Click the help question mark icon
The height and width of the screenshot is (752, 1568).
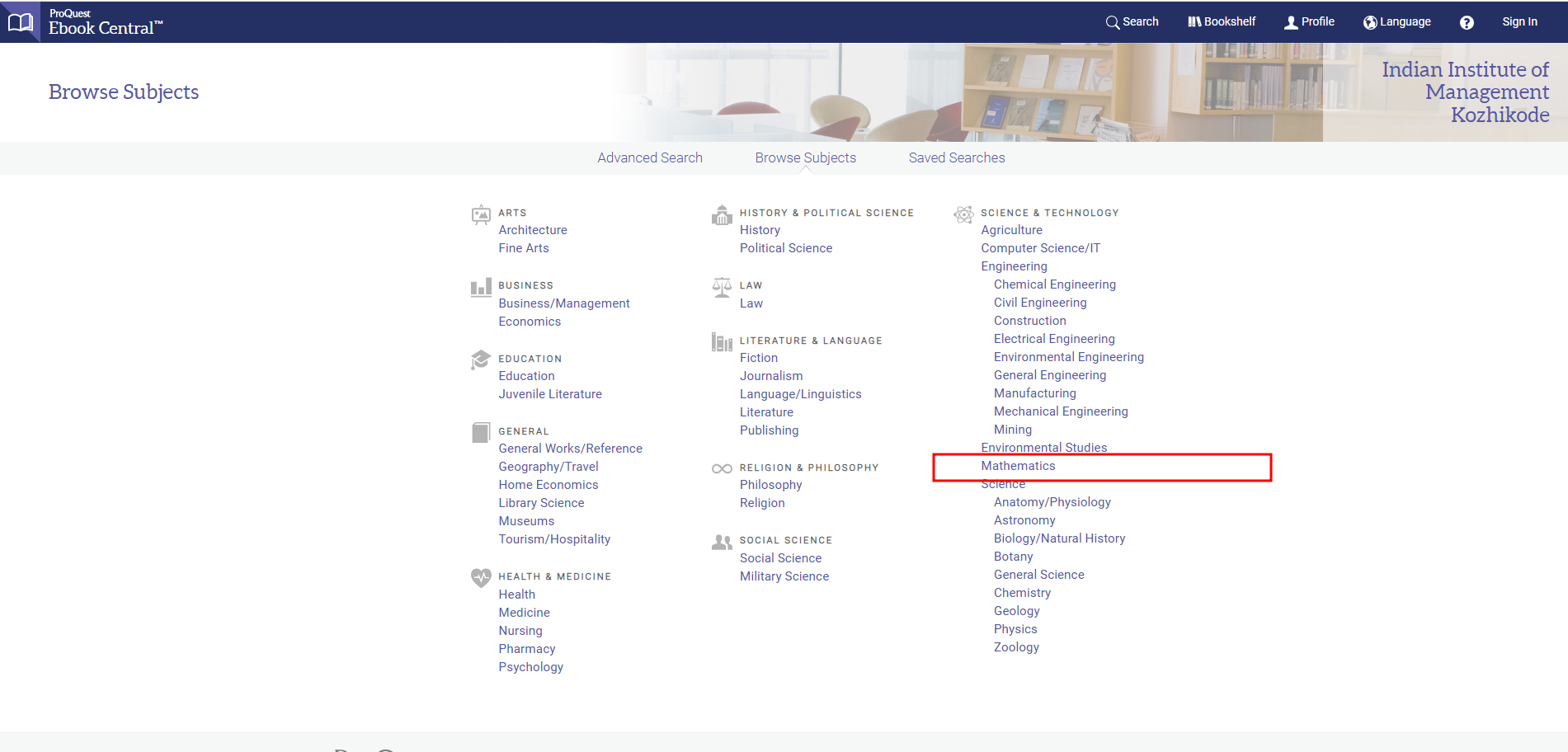(x=1466, y=22)
